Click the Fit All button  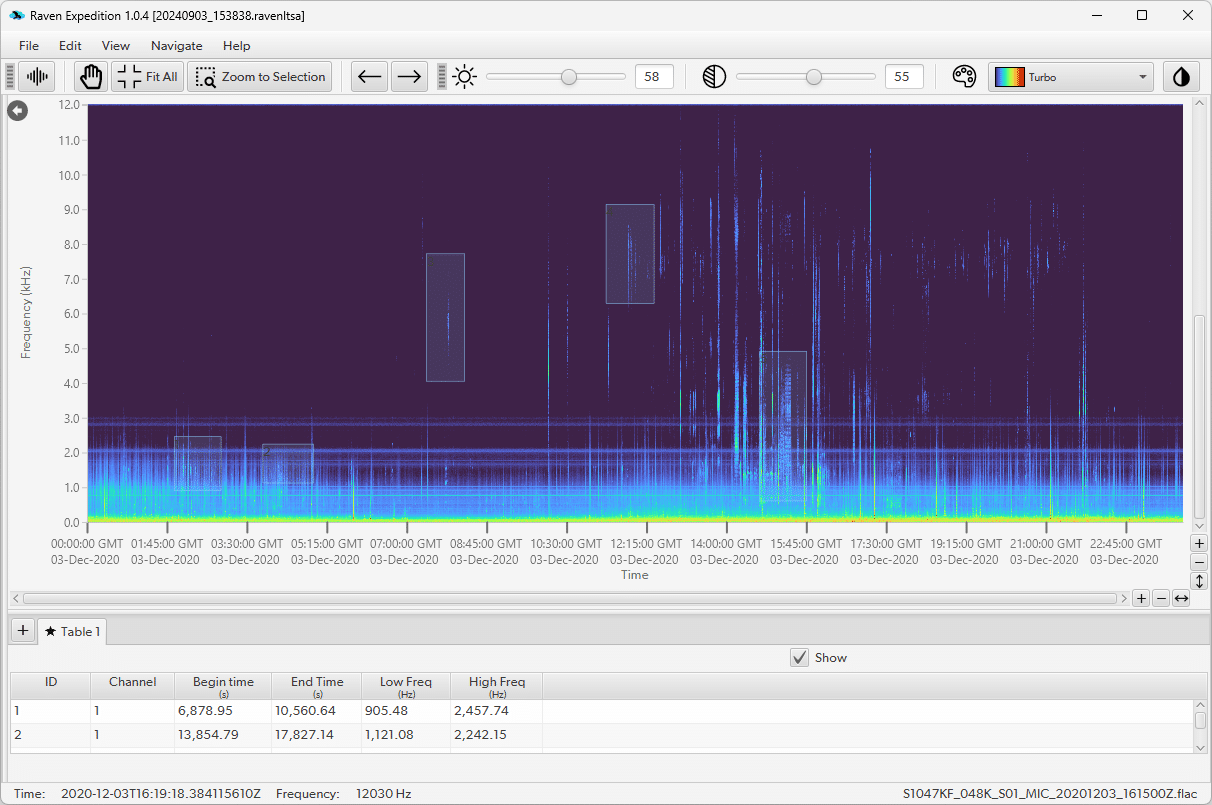pos(148,77)
